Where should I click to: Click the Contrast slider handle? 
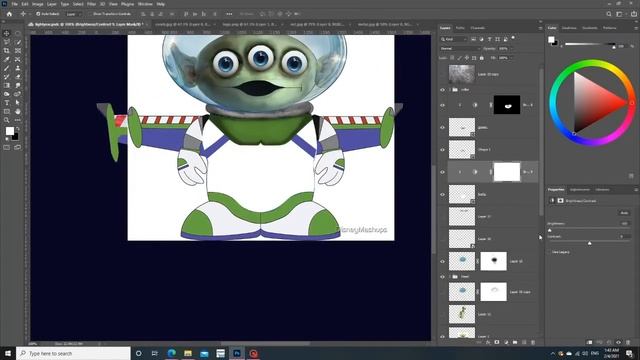[x=589, y=243]
